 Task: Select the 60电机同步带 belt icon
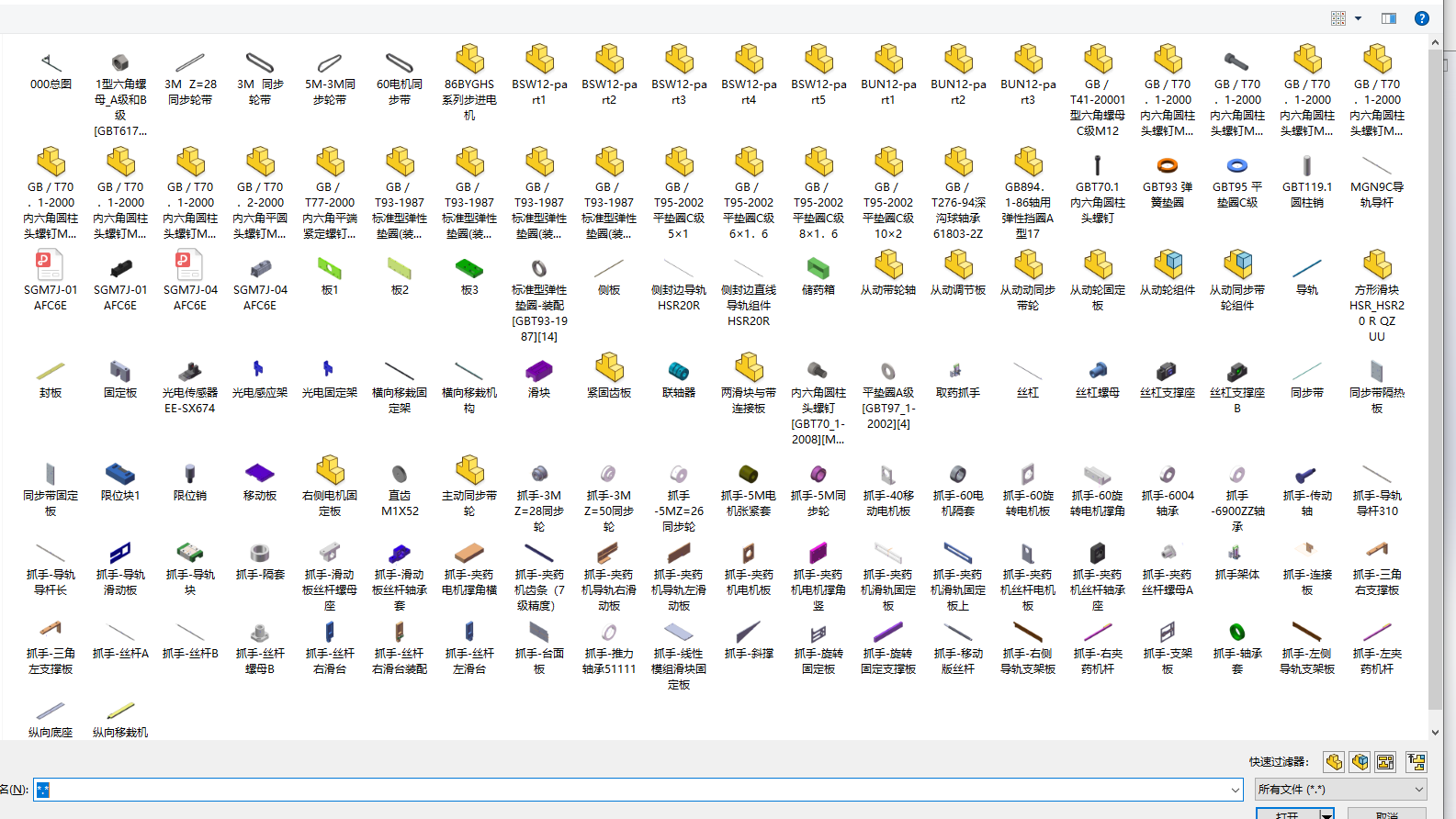400,62
